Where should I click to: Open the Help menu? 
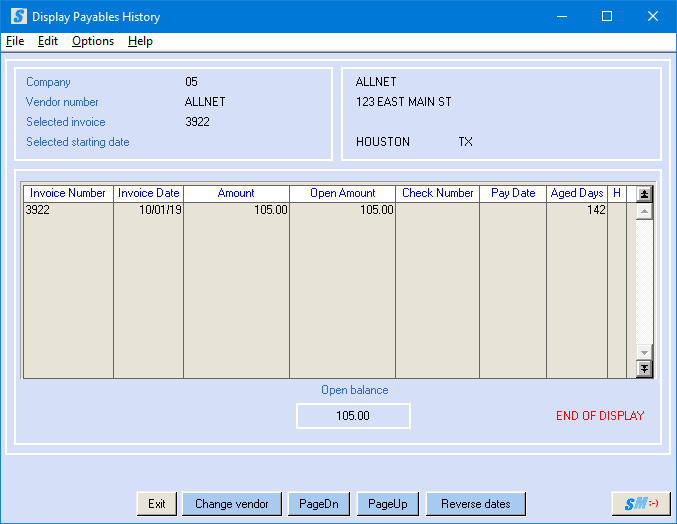point(140,41)
